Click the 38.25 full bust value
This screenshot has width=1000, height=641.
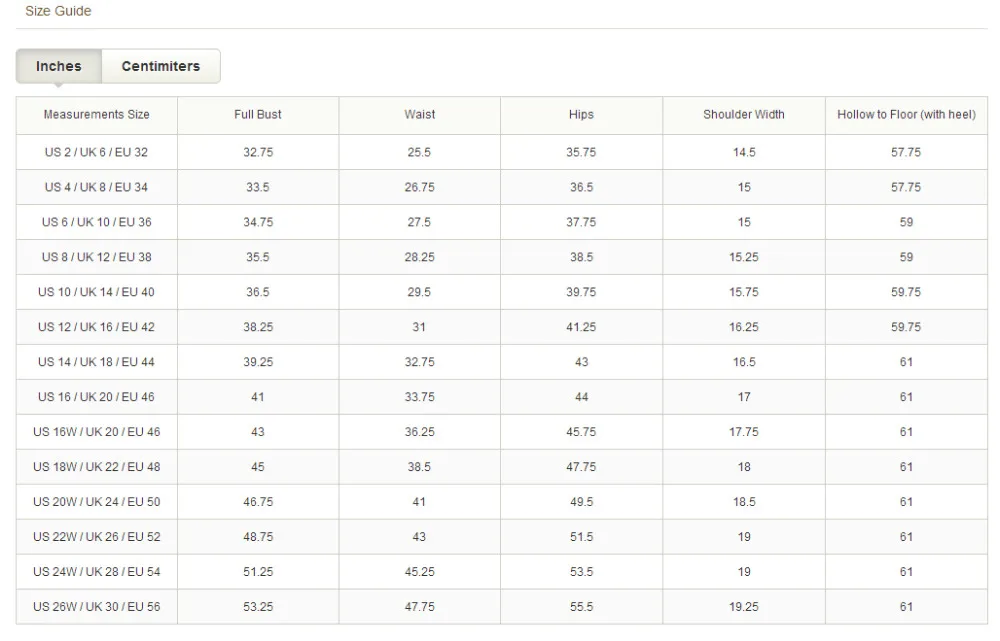(x=258, y=327)
